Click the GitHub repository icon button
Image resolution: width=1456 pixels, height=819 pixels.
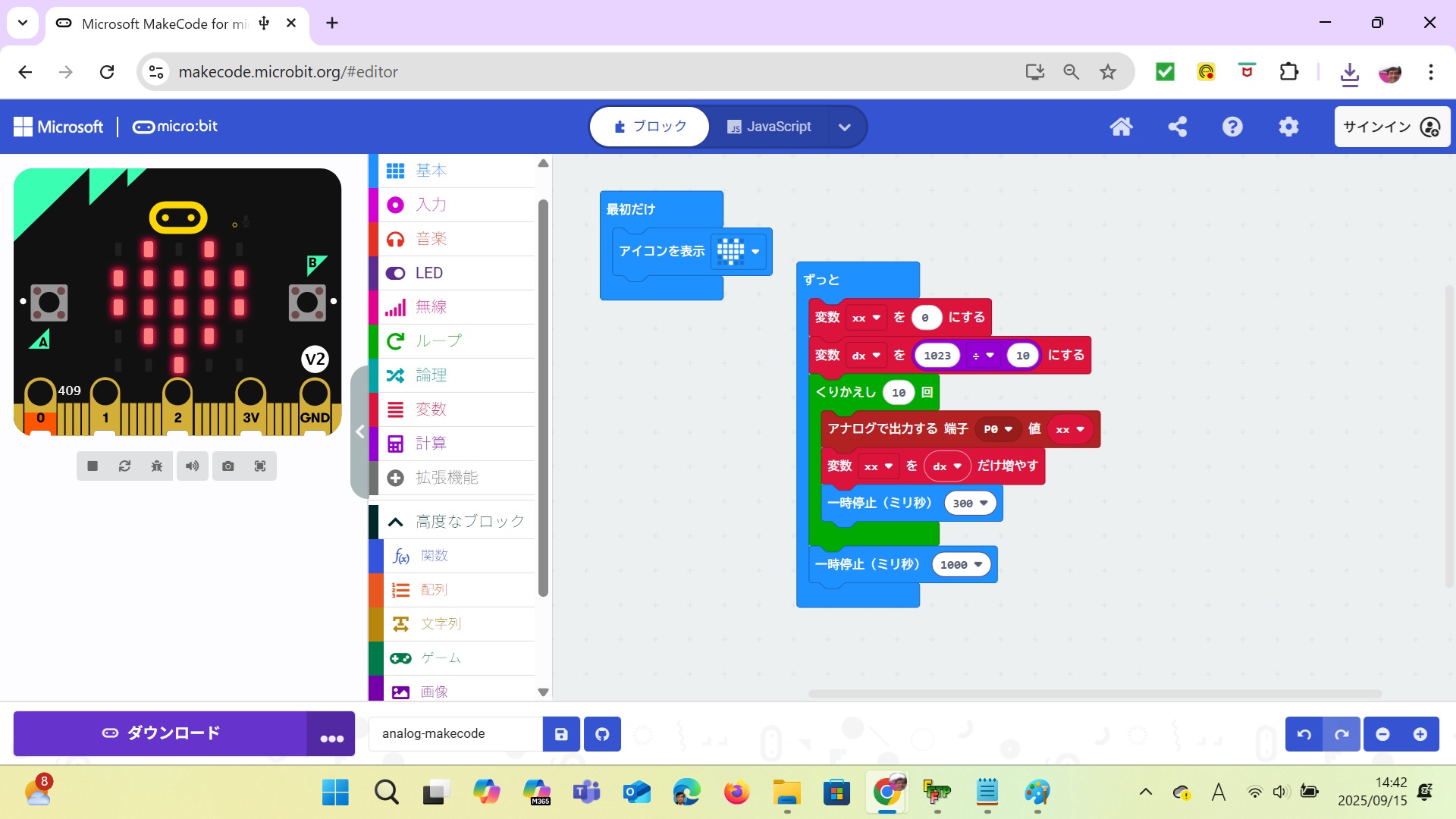coord(602,734)
